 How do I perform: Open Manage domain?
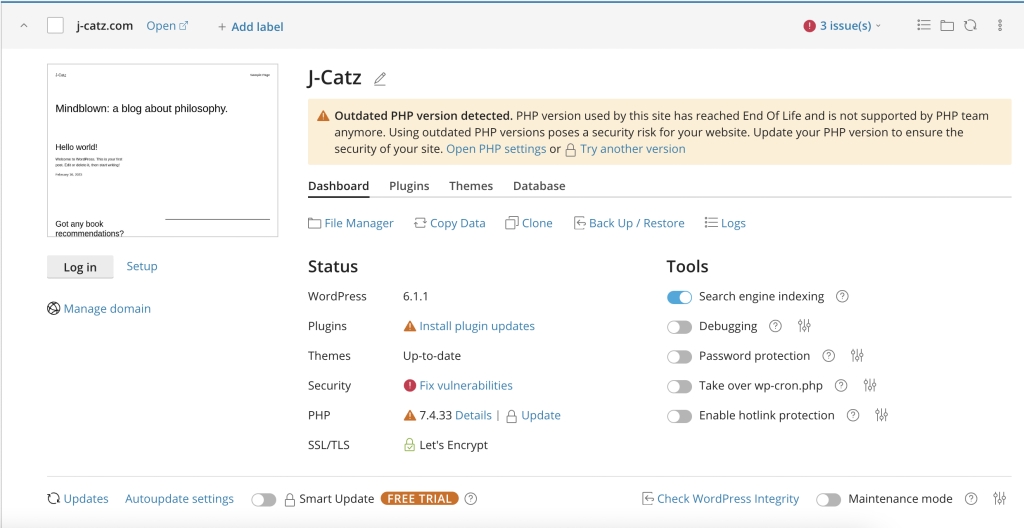99,308
